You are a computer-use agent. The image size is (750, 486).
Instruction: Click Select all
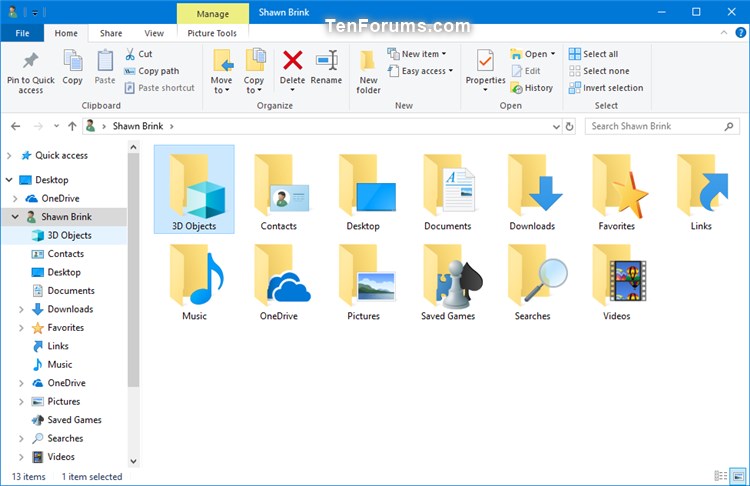pos(593,54)
